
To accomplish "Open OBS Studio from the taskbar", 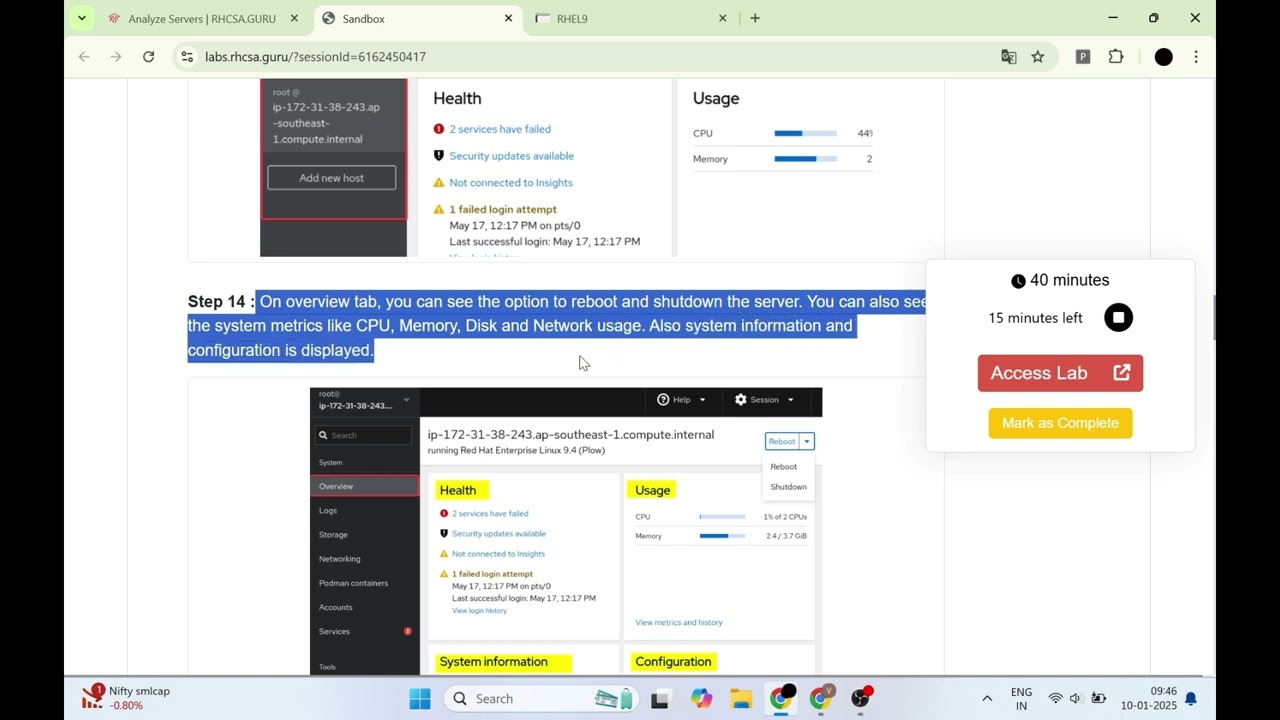I will pyautogui.click(x=861, y=699).
